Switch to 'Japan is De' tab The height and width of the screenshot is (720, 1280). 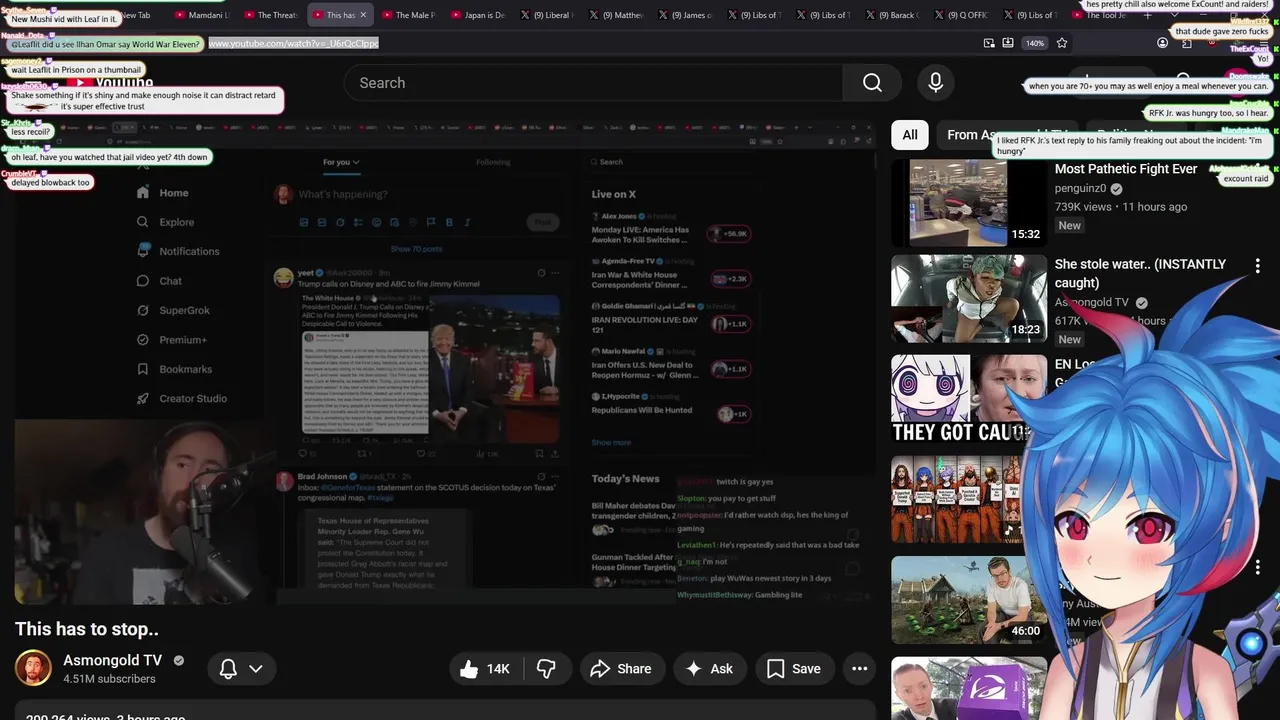(x=477, y=15)
